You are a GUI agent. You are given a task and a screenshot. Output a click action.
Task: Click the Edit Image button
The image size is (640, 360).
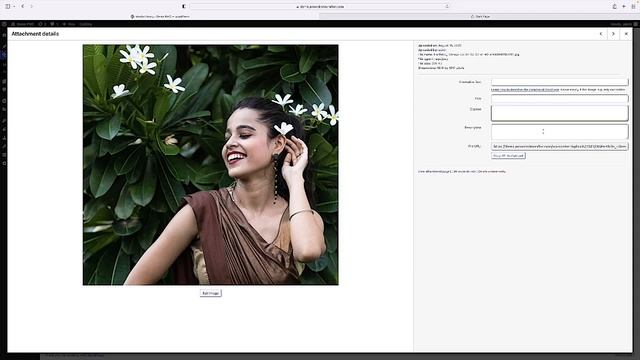211,293
